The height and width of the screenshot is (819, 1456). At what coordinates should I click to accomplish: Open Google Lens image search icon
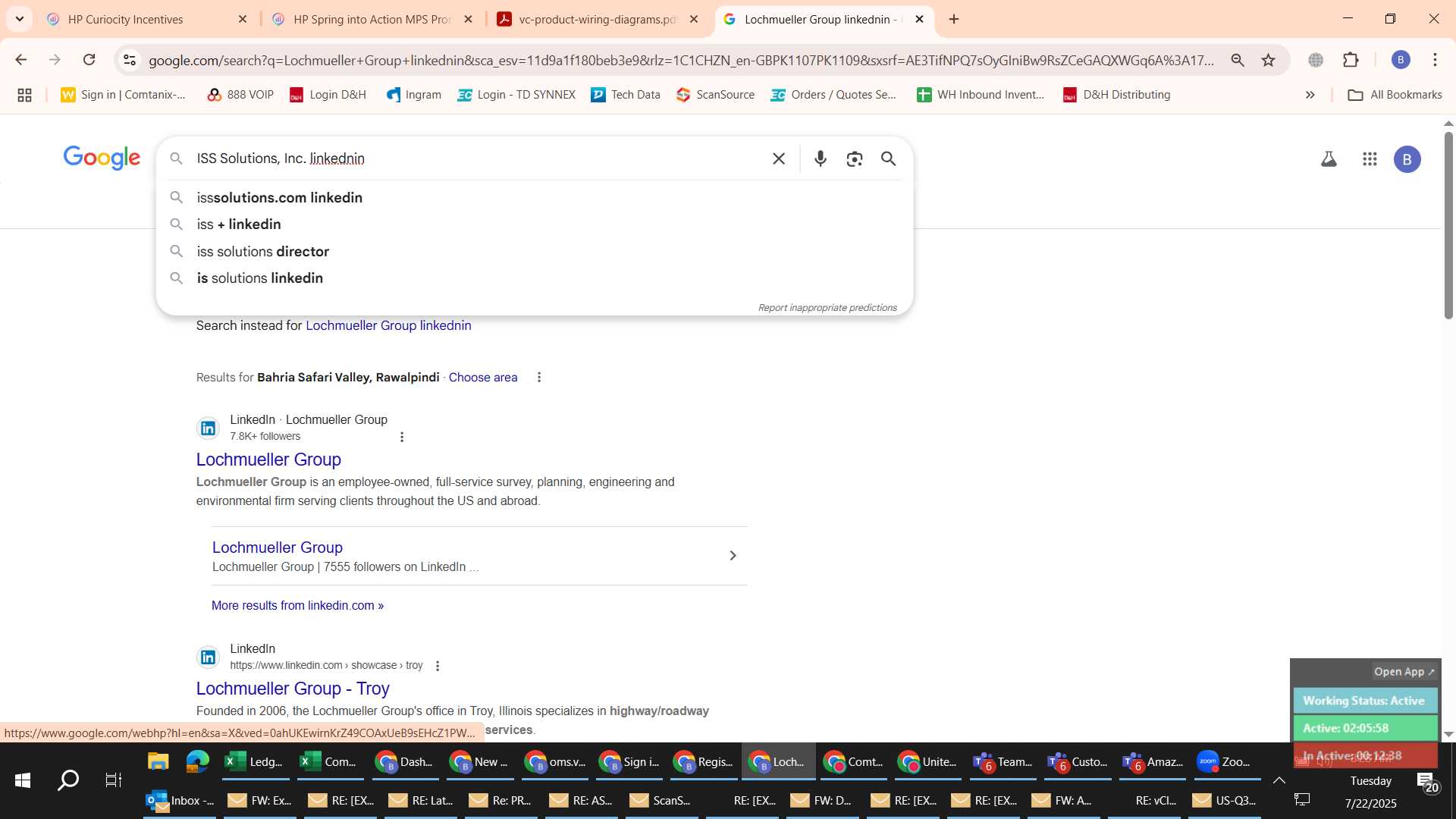855,158
